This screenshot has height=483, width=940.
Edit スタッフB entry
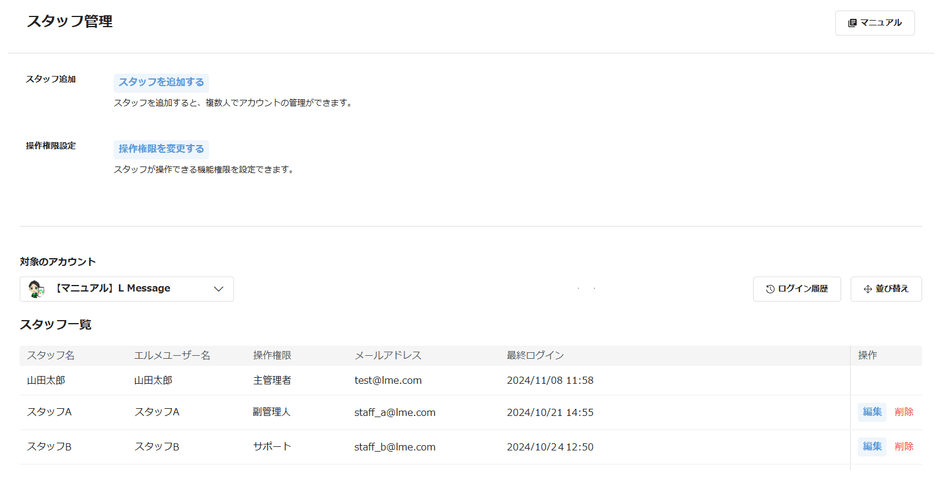coord(872,447)
